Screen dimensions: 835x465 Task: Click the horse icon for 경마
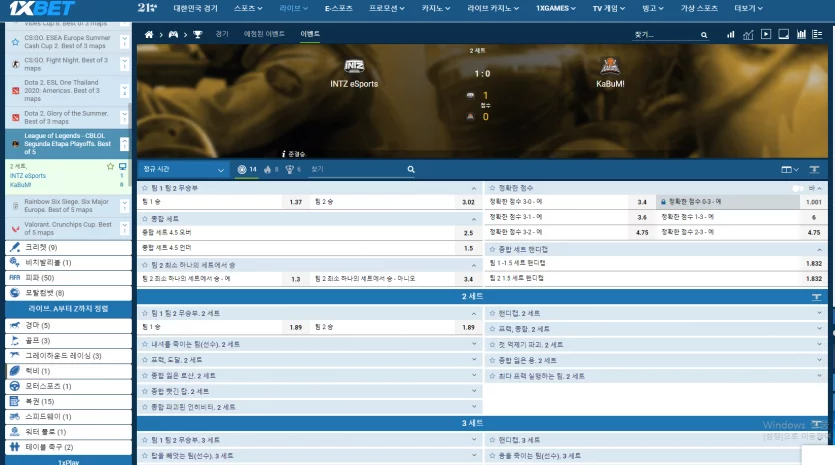(x=15, y=325)
